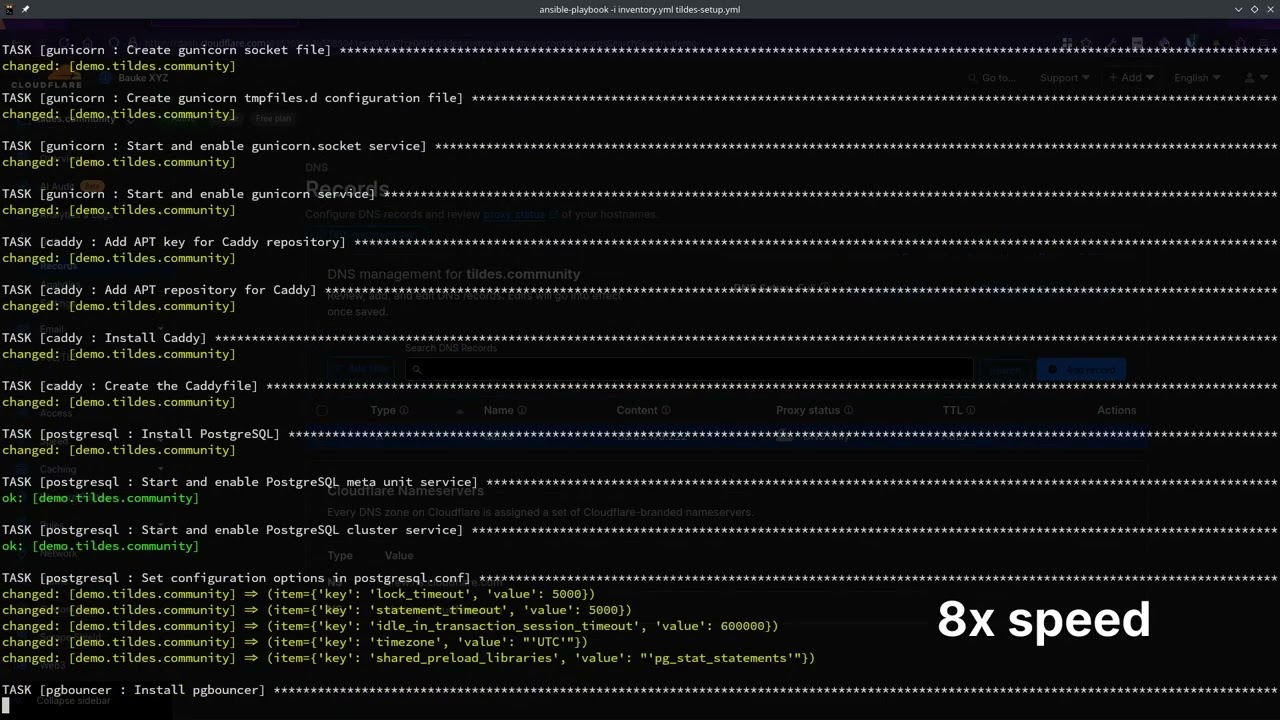Click the Name column info icon on Cloudflare page
Screen dimensions: 1280x720
tap(522, 410)
